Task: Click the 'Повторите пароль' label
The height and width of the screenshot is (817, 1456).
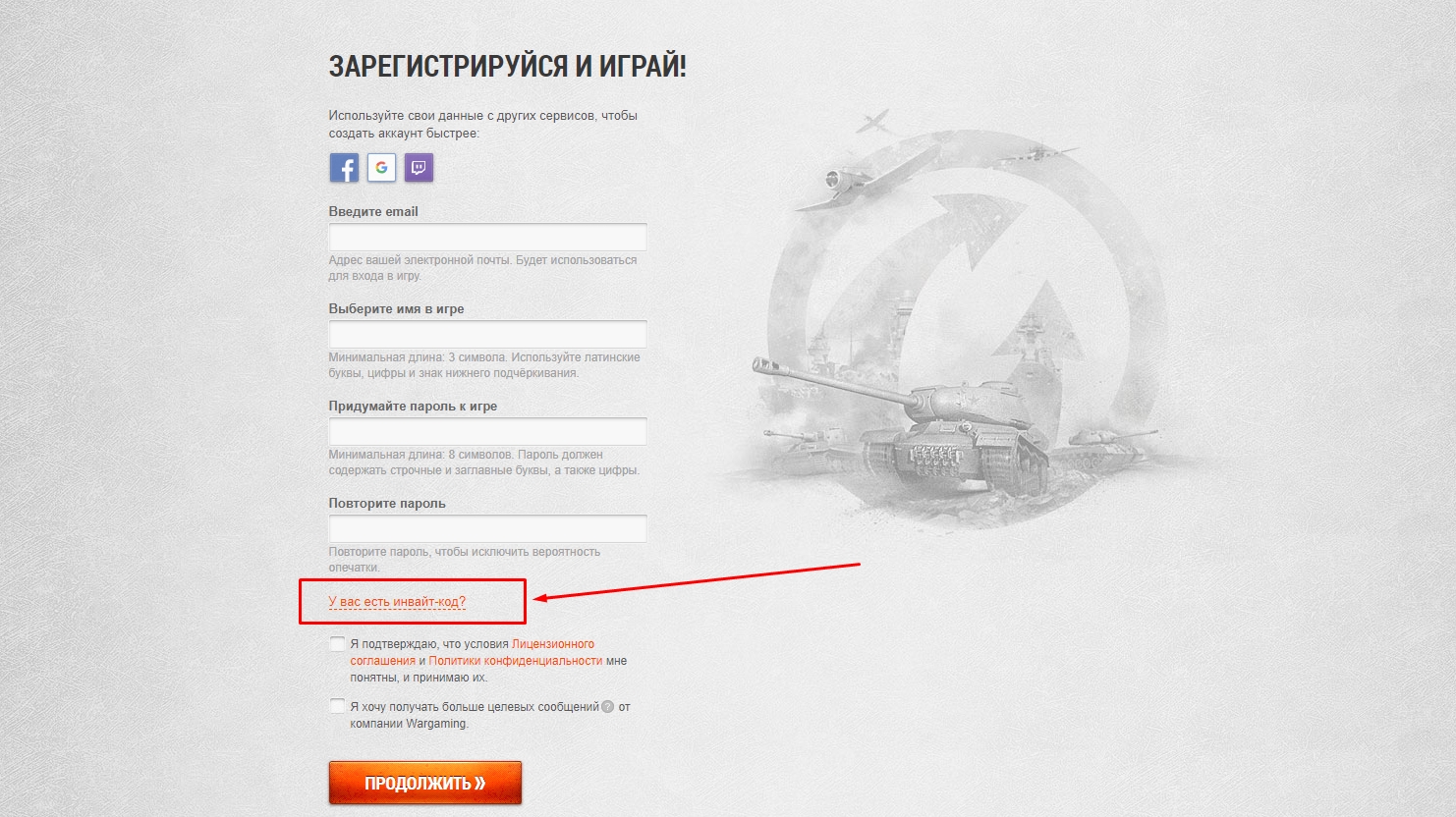Action: [387, 503]
